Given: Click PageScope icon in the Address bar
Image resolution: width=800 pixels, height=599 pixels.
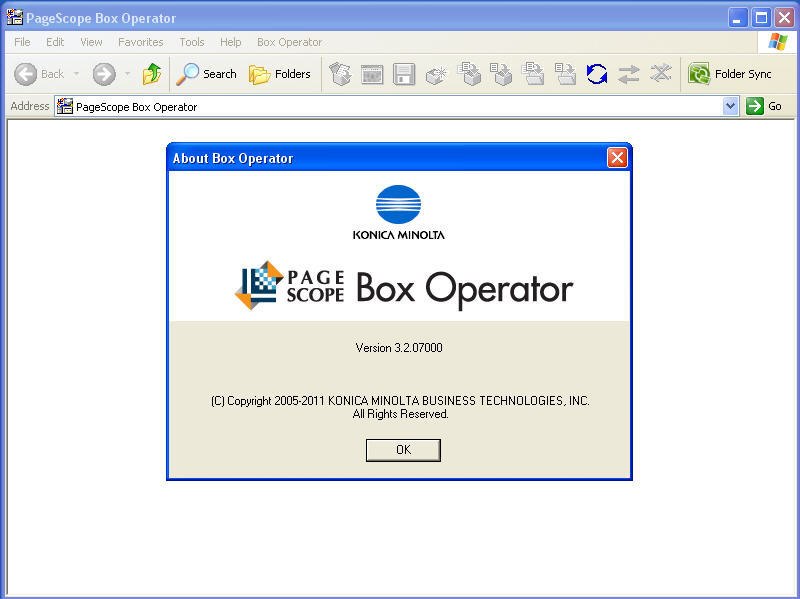Looking at the screenshot, I should [x=65, y=106].
